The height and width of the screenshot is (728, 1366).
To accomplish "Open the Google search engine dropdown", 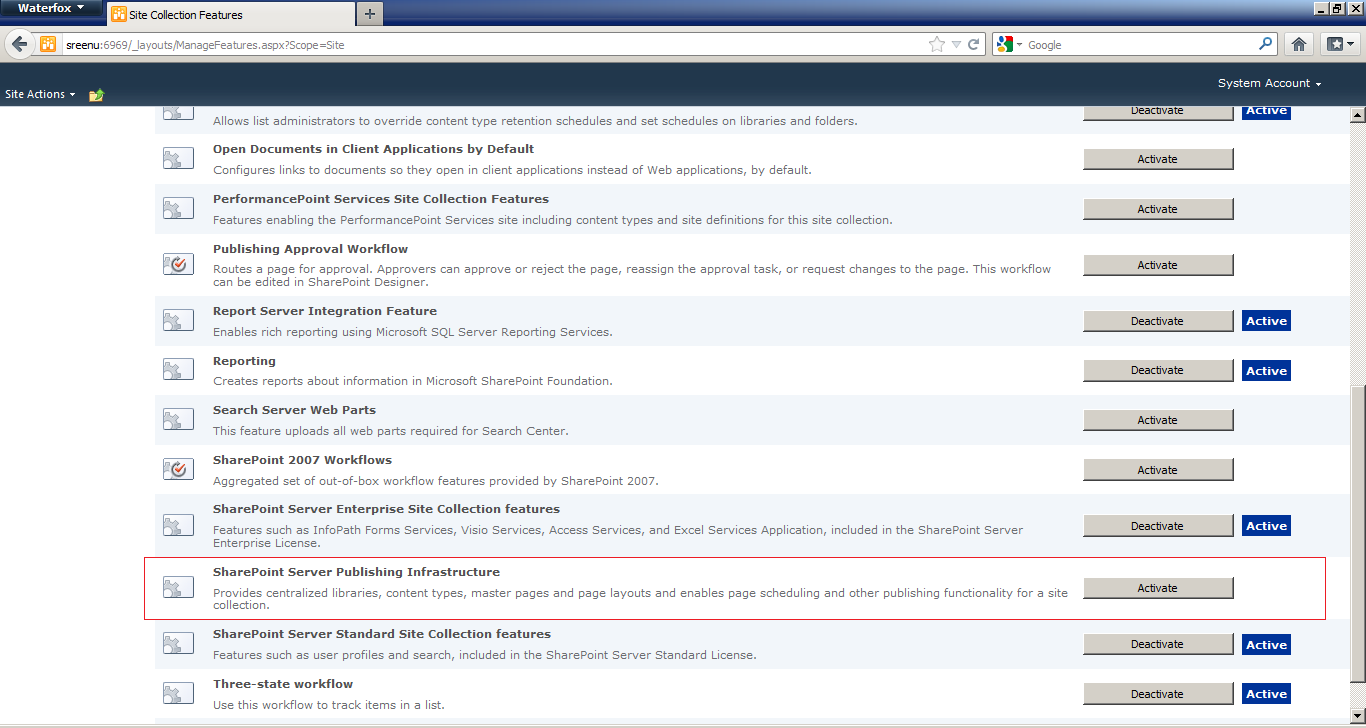I will 1008,44.
